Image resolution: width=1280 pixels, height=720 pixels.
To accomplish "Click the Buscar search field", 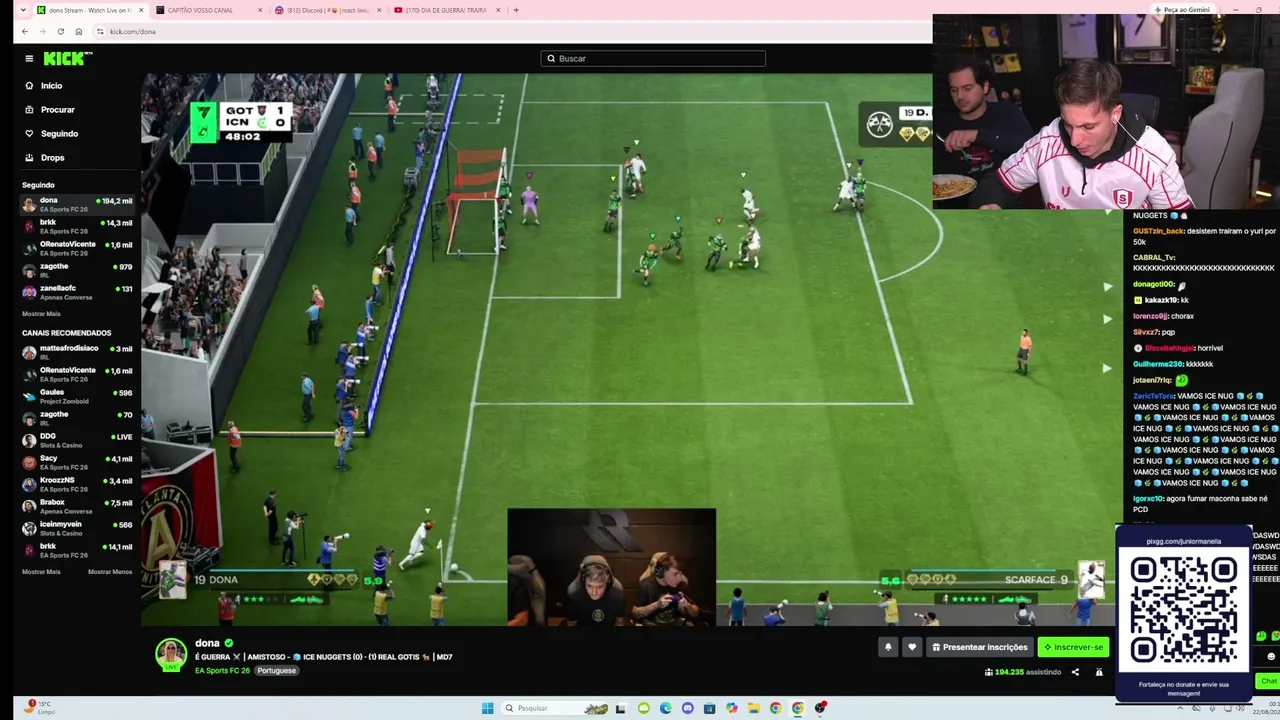I will click(x=653, y=59).
